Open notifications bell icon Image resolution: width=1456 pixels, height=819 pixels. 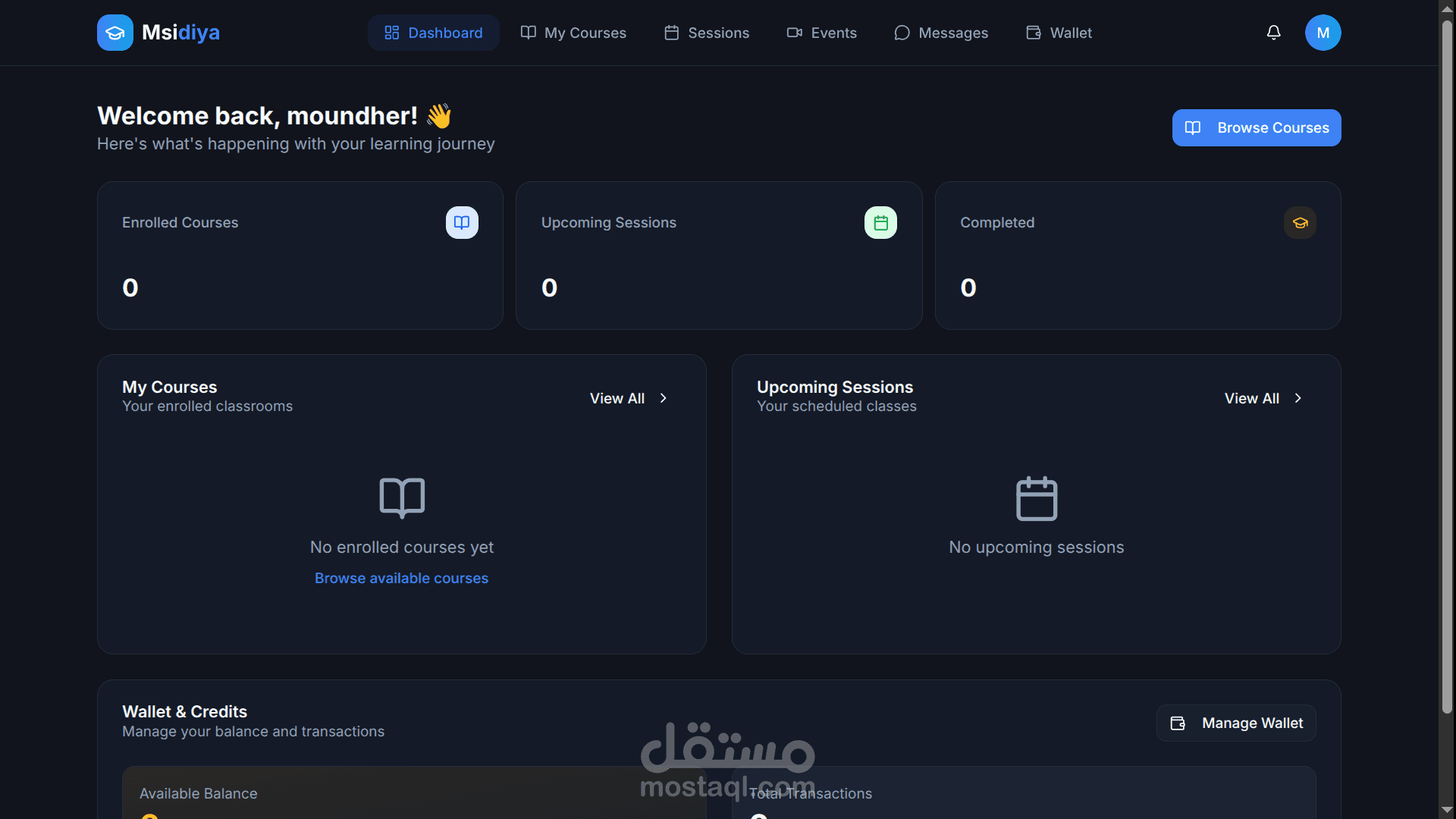(1273, 33)
